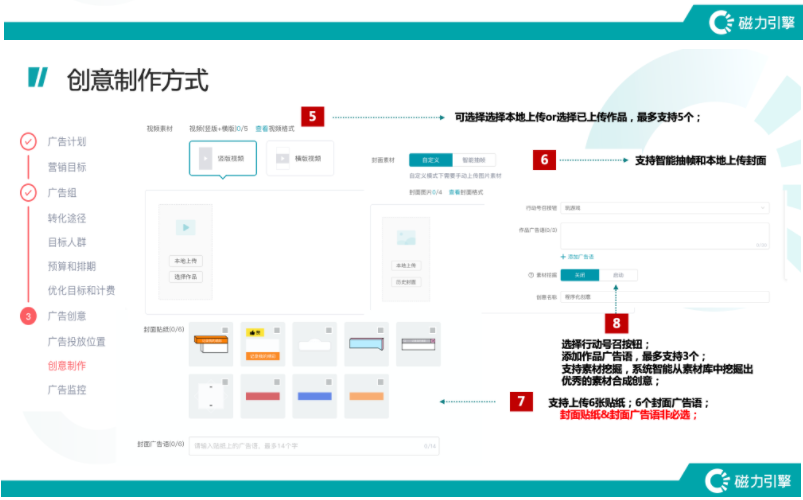
Task: Go to 广告投放位置 in the sidebar
Action: click(77, 342)
